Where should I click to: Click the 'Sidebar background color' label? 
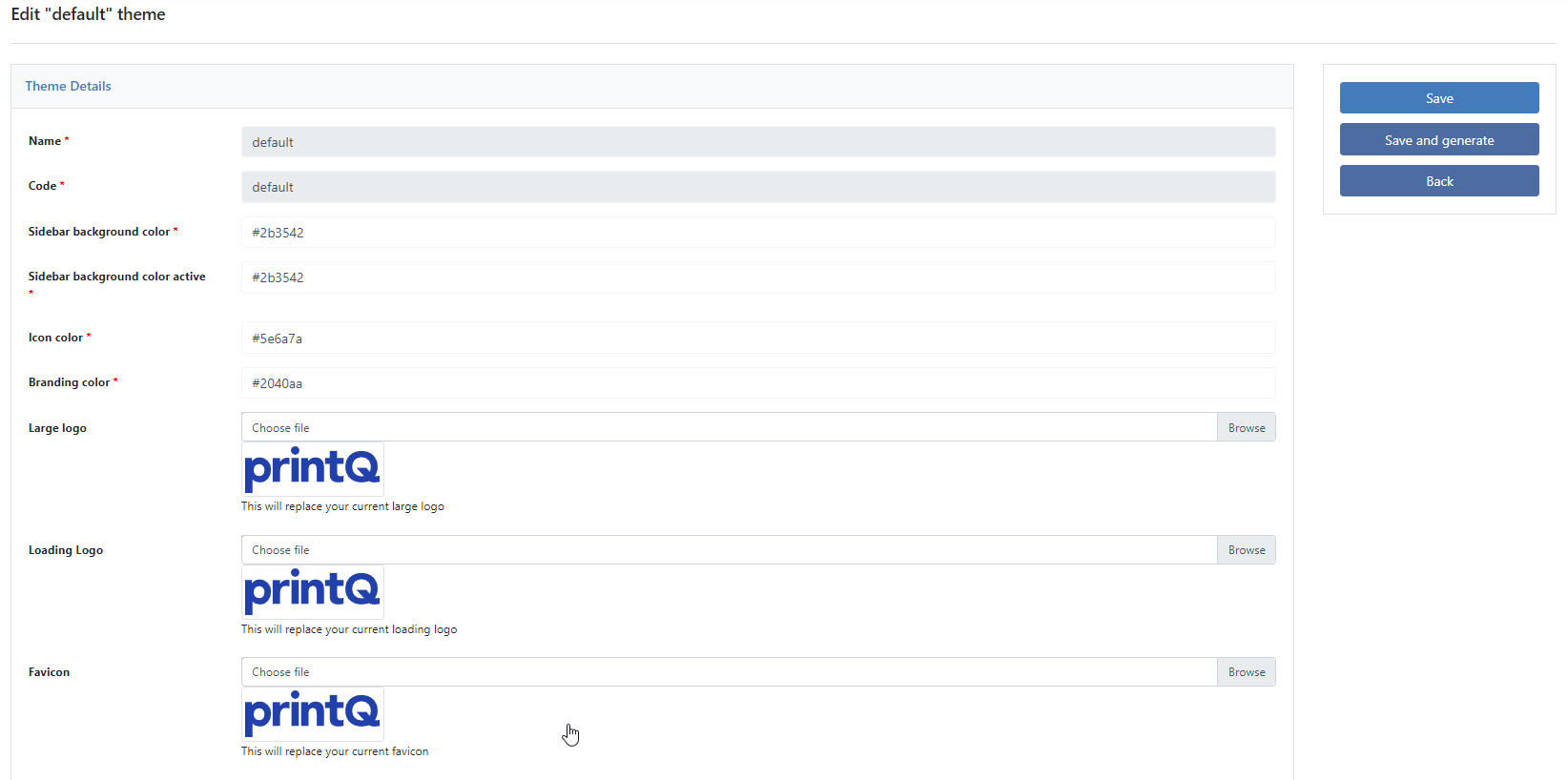(99, 232)
